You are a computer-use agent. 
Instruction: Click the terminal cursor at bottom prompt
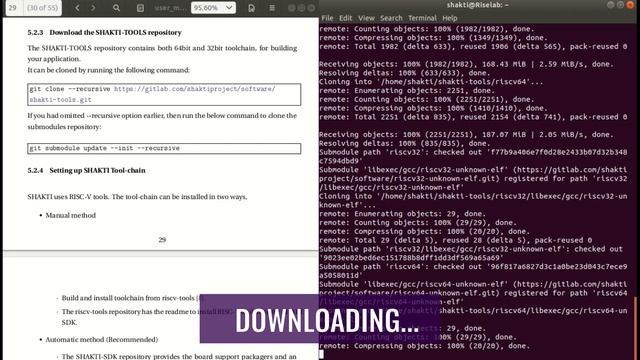click(321, 354)
